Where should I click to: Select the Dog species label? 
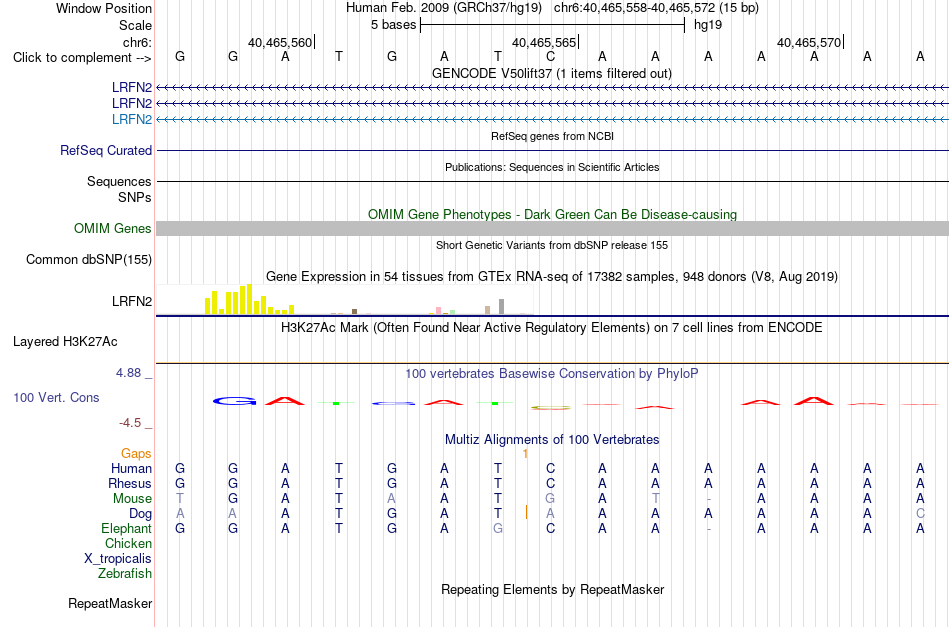coord(141,514)
